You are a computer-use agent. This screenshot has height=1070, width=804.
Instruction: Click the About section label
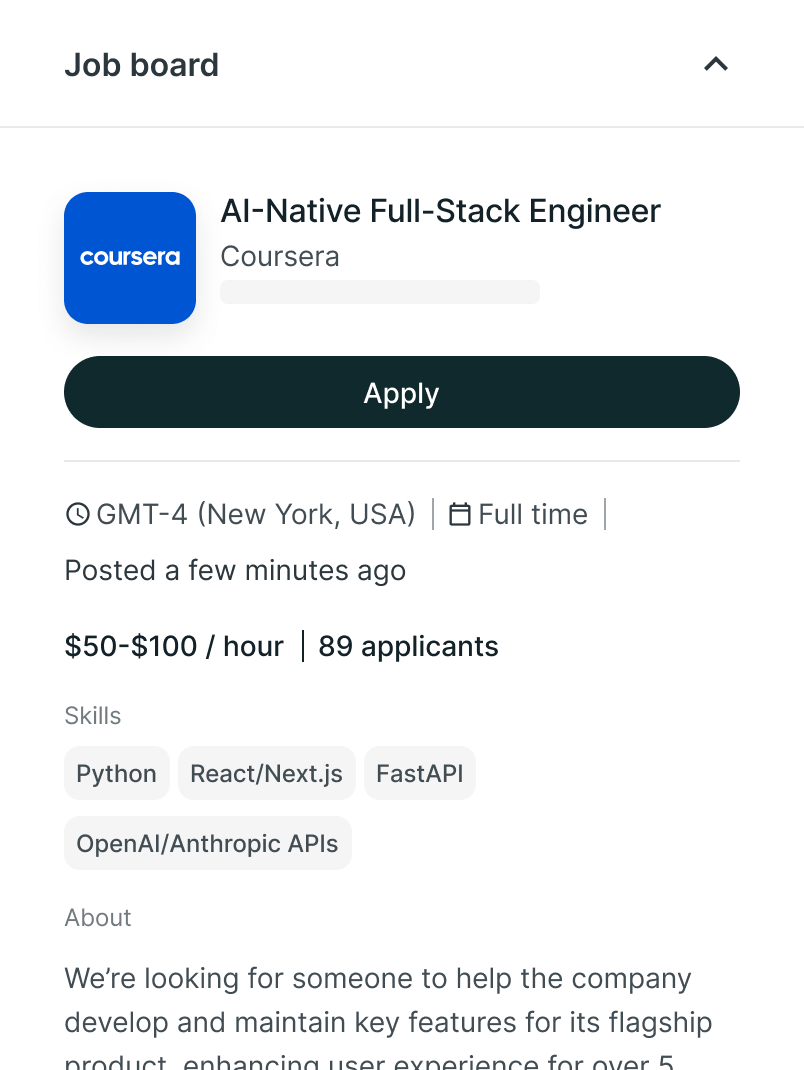click(98, 918)
